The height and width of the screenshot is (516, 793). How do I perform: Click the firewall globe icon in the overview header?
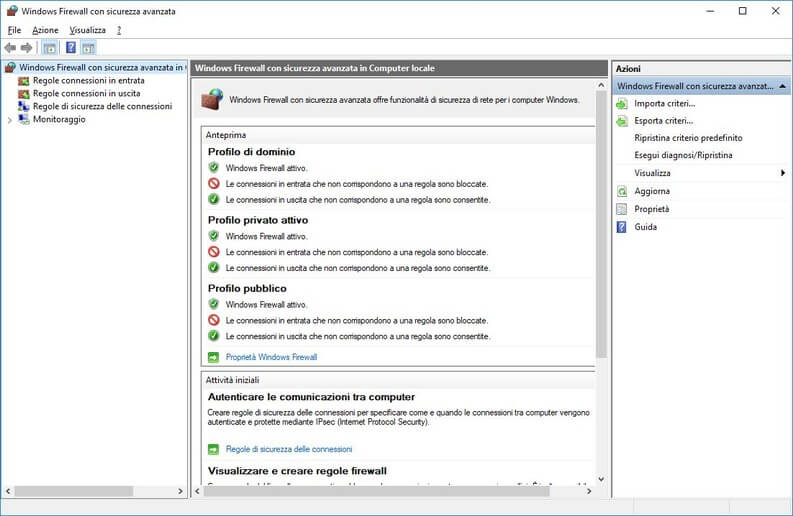(x=212, y=99)
